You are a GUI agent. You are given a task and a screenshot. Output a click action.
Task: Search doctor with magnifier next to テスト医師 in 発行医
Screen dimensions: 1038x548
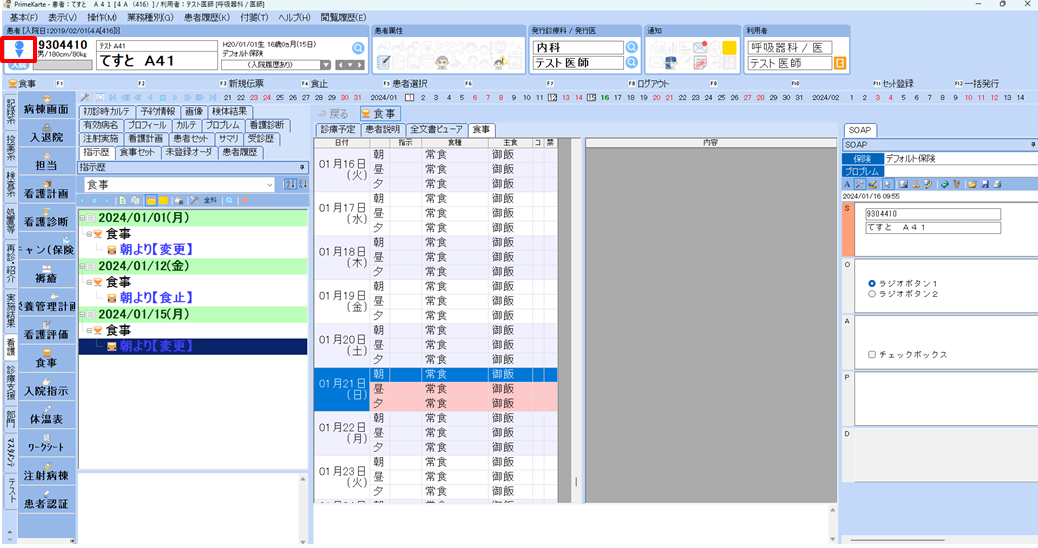[x=632, y=62]
